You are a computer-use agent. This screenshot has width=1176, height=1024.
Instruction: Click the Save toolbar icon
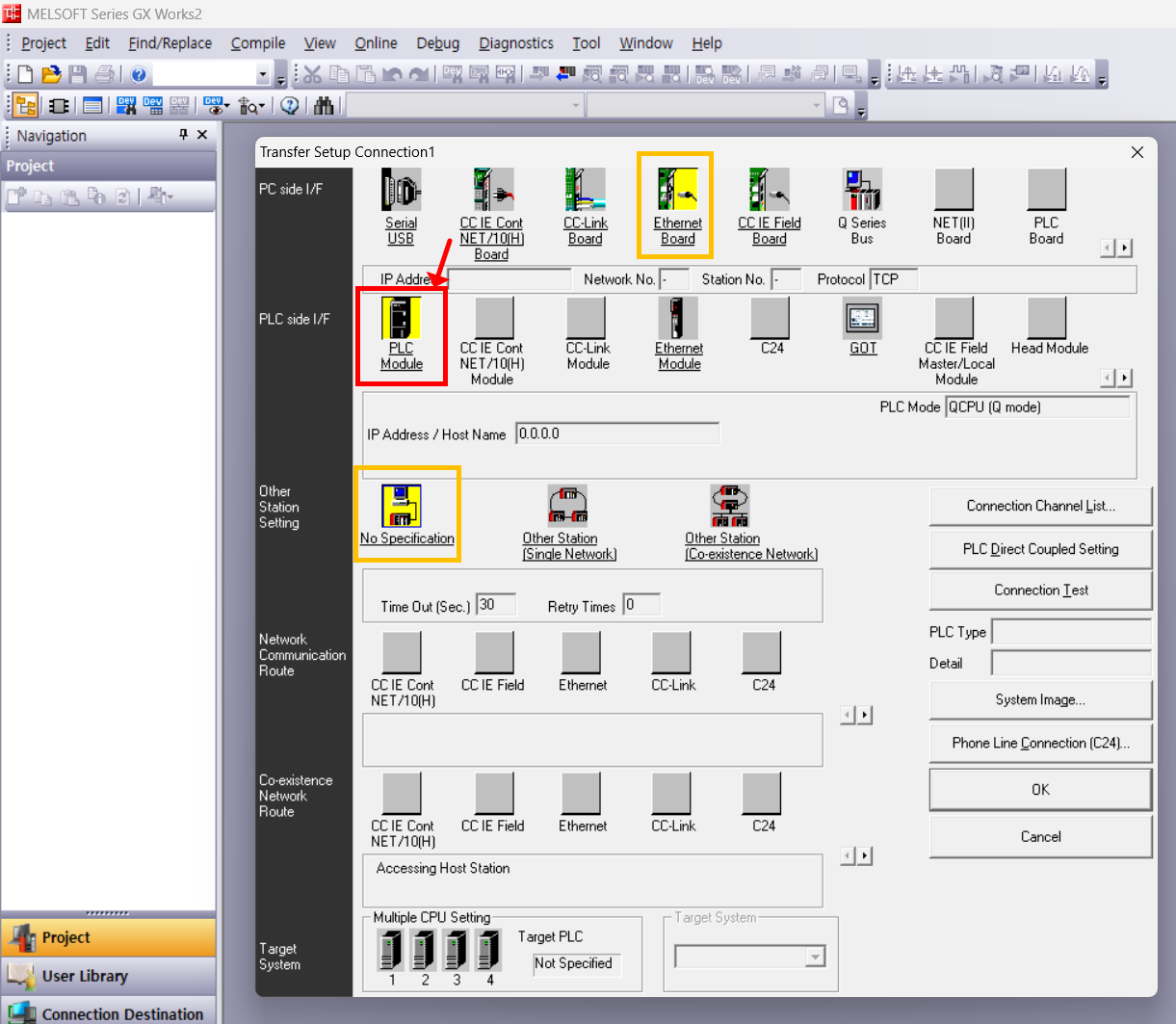(78, 73)
